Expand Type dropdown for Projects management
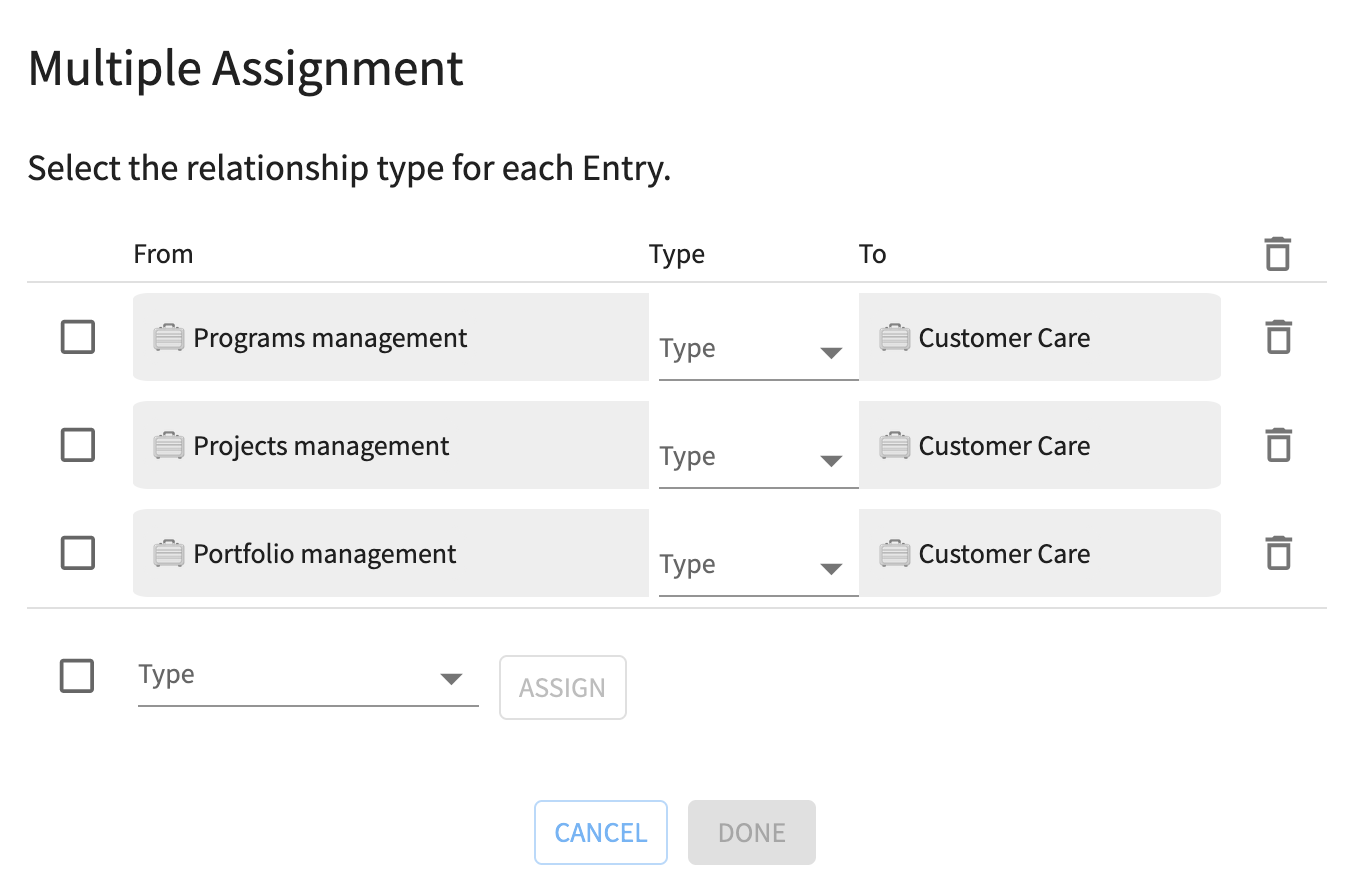 pyautogui.click(x=757, y=458)
